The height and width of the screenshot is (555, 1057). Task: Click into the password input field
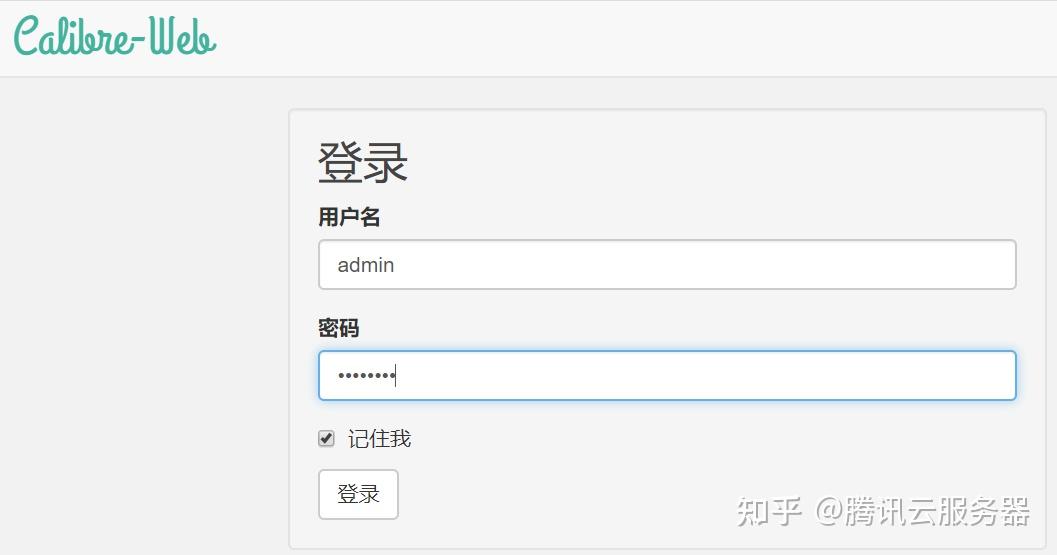[x=667, y=376]
